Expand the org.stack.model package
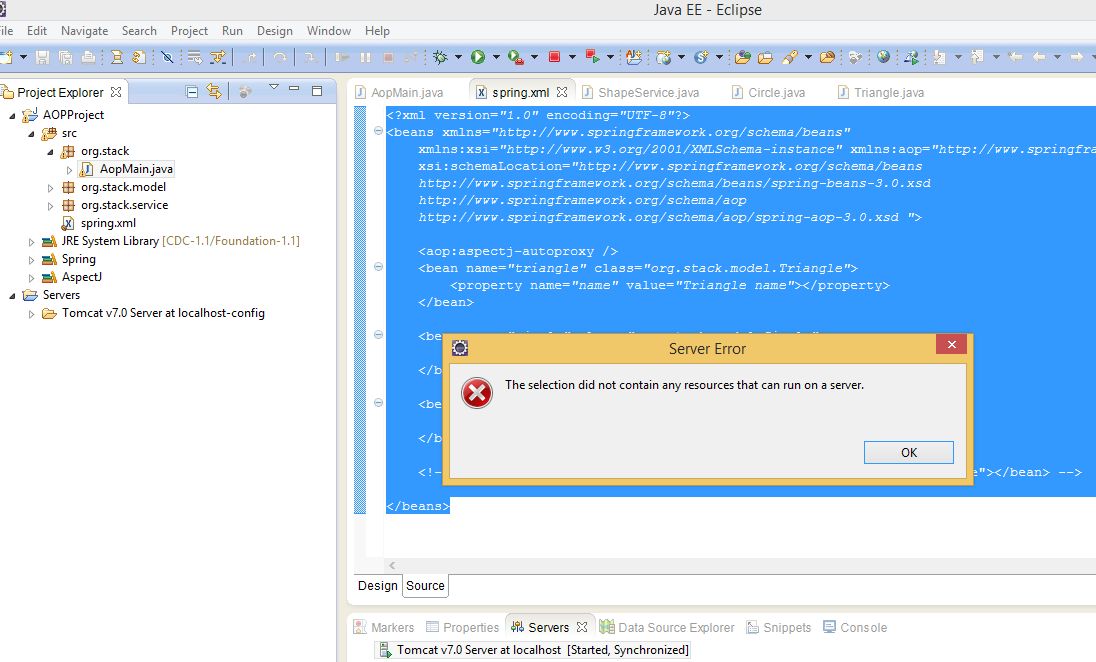Image resolution: width=1096 pixels, height=662 pixels. point(50,188)
